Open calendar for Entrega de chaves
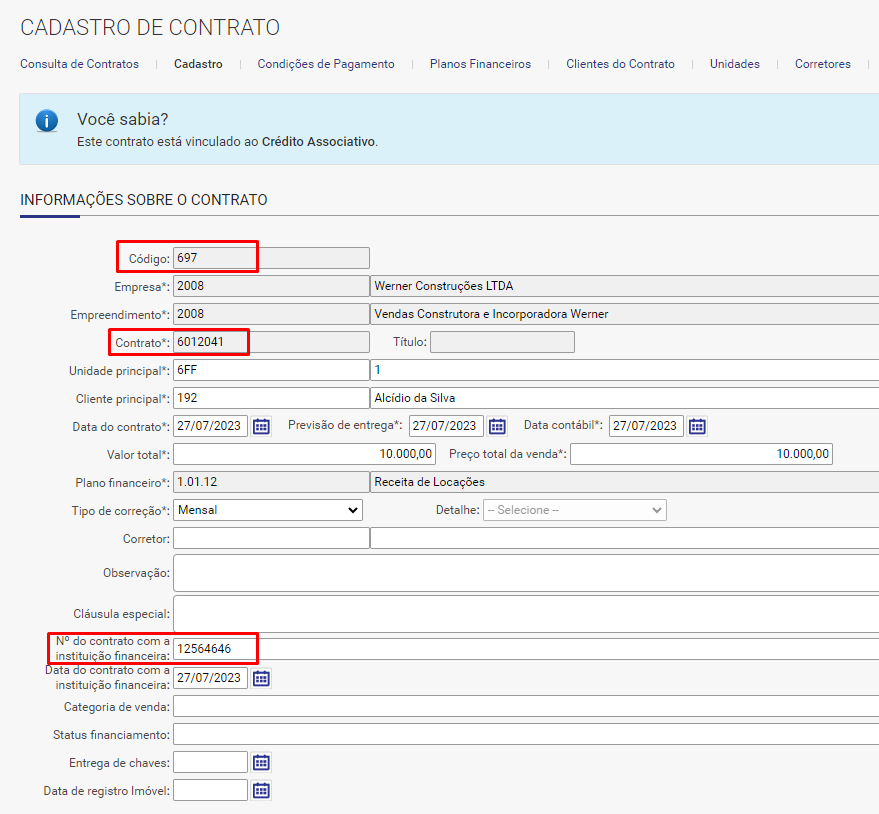The width and height of the screenshot is (879, 814). tap(261, 762)
